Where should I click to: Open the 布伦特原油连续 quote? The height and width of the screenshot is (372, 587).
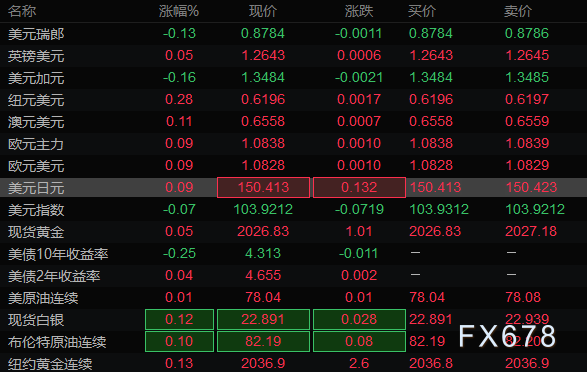[x=294, y=342]
